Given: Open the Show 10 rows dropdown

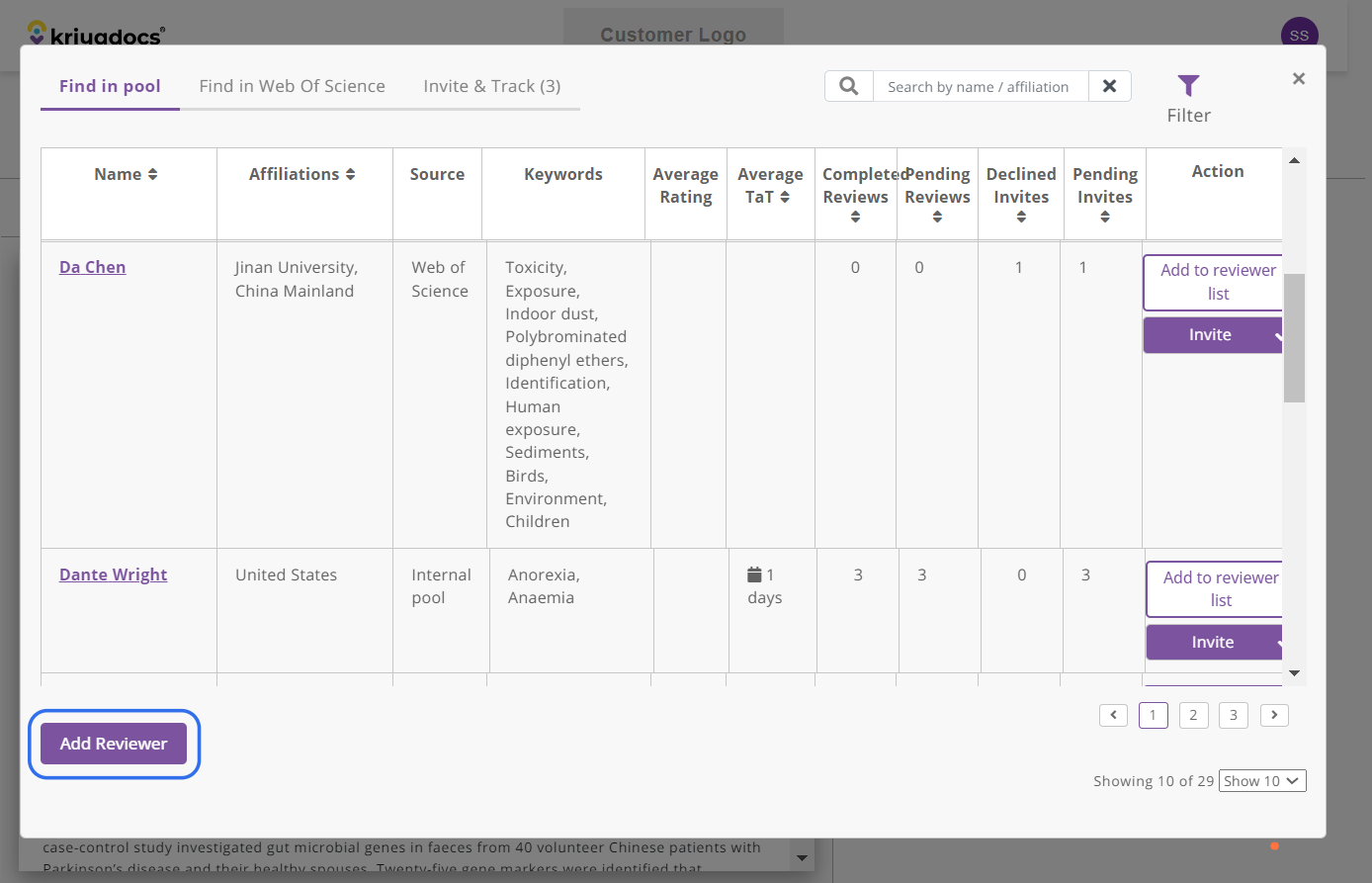Looking at the screenshot, I should pos(1262,781).
